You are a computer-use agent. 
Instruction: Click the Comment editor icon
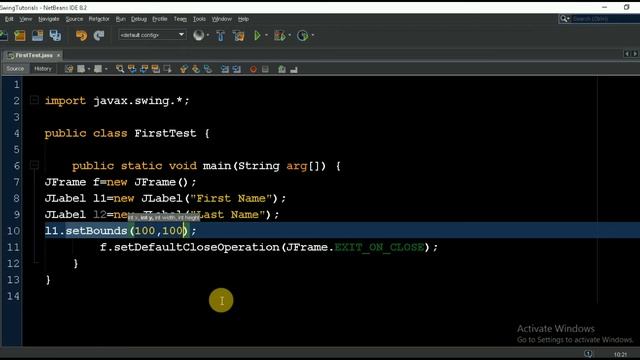[282, 69]
